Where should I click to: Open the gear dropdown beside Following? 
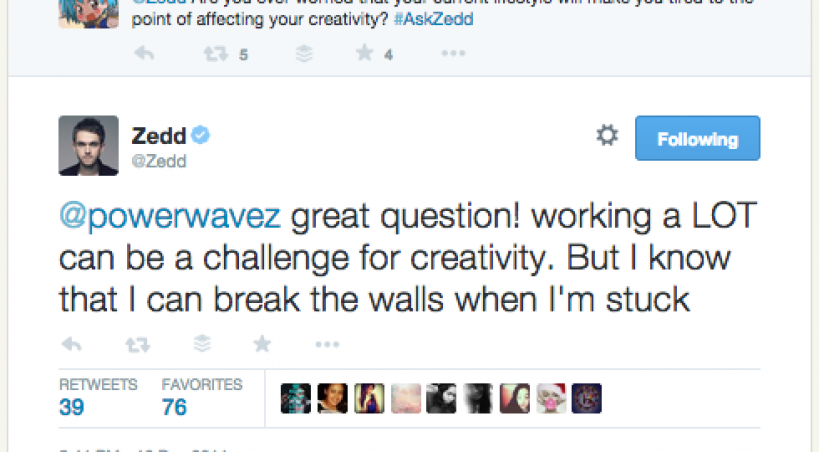coord(607,136)
